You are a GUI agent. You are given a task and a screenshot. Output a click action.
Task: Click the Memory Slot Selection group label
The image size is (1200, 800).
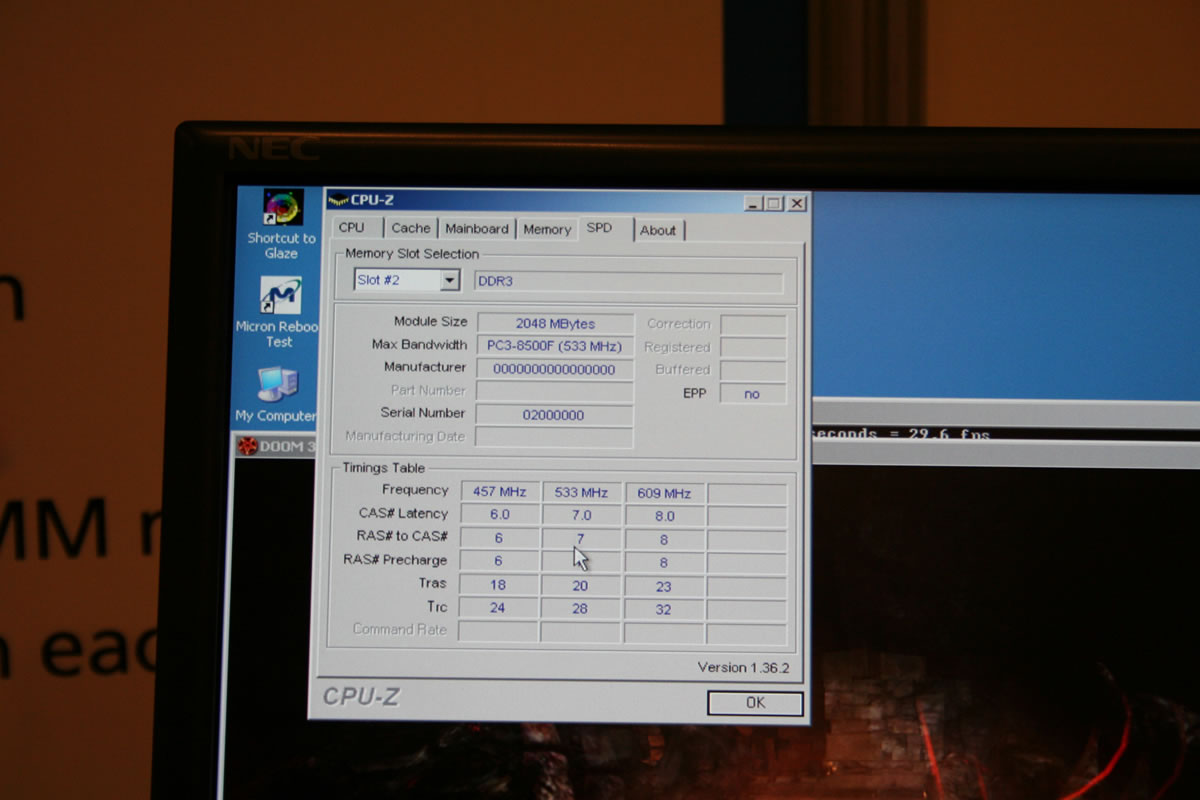(x=412, y=254)
